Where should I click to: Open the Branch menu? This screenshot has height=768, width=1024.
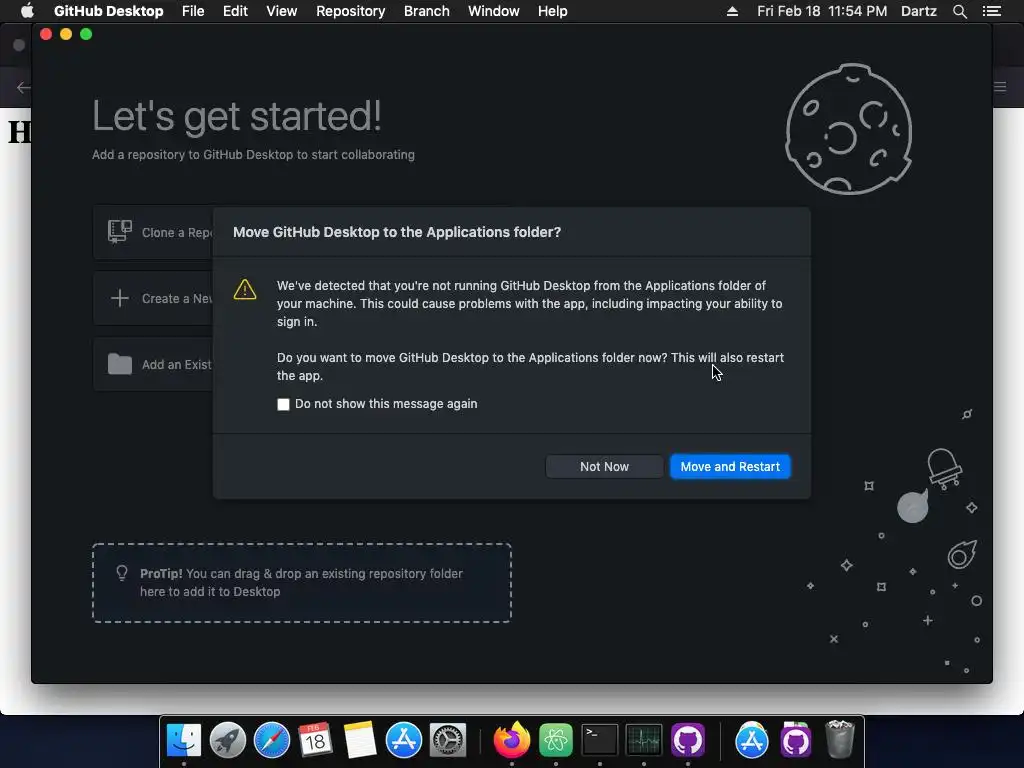coord(426,11)
